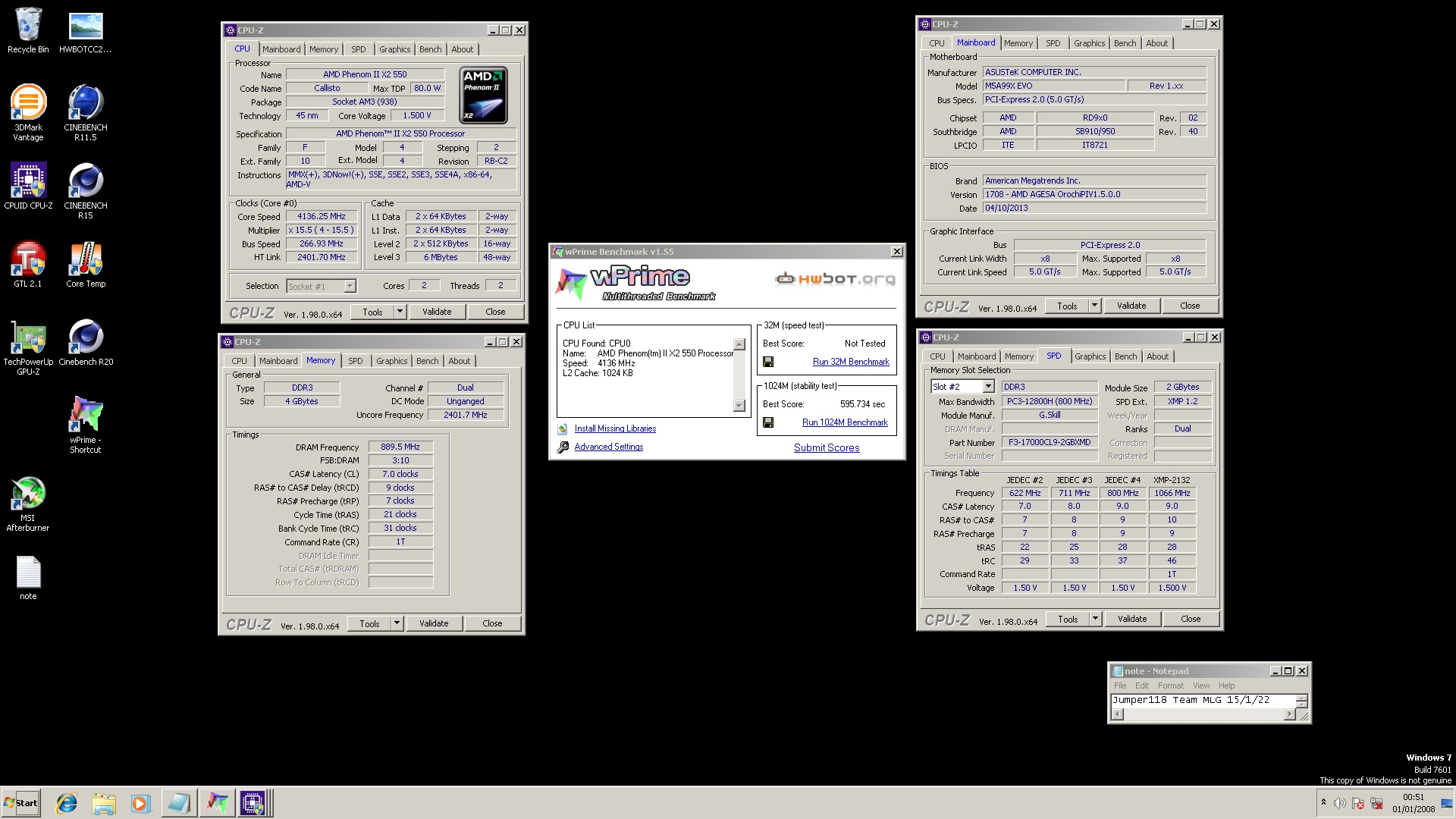This screenshot has width=1456, height=819.
Task: Click CPU List scrollbar down arrow
Action: coord(739,406)
